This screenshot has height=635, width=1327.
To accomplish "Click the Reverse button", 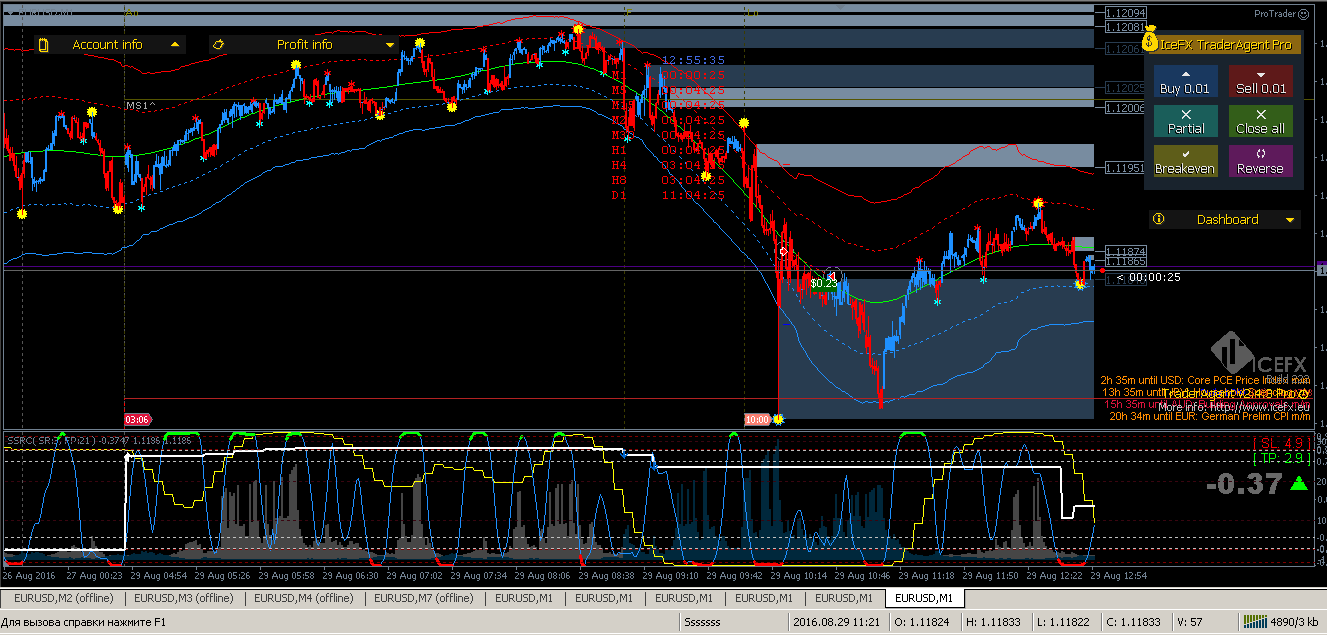I will pyautogui.click(x=1260, y=162).
